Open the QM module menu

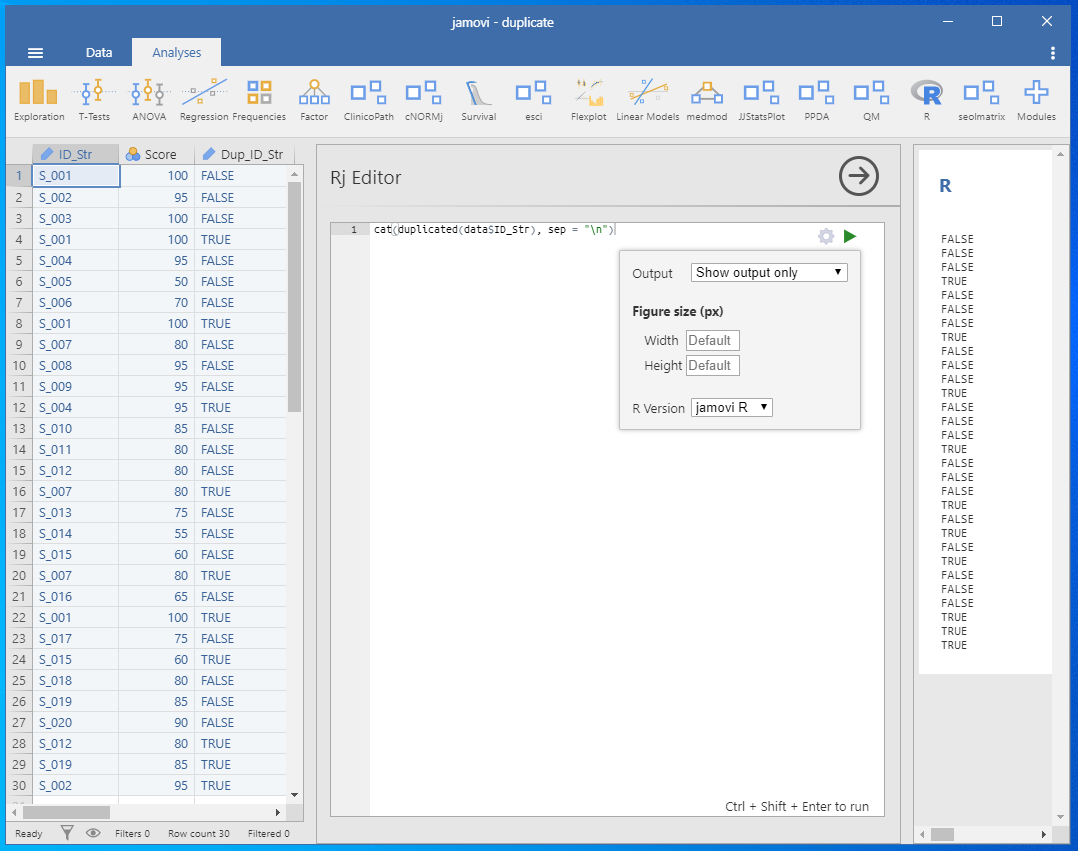(872, 100)
